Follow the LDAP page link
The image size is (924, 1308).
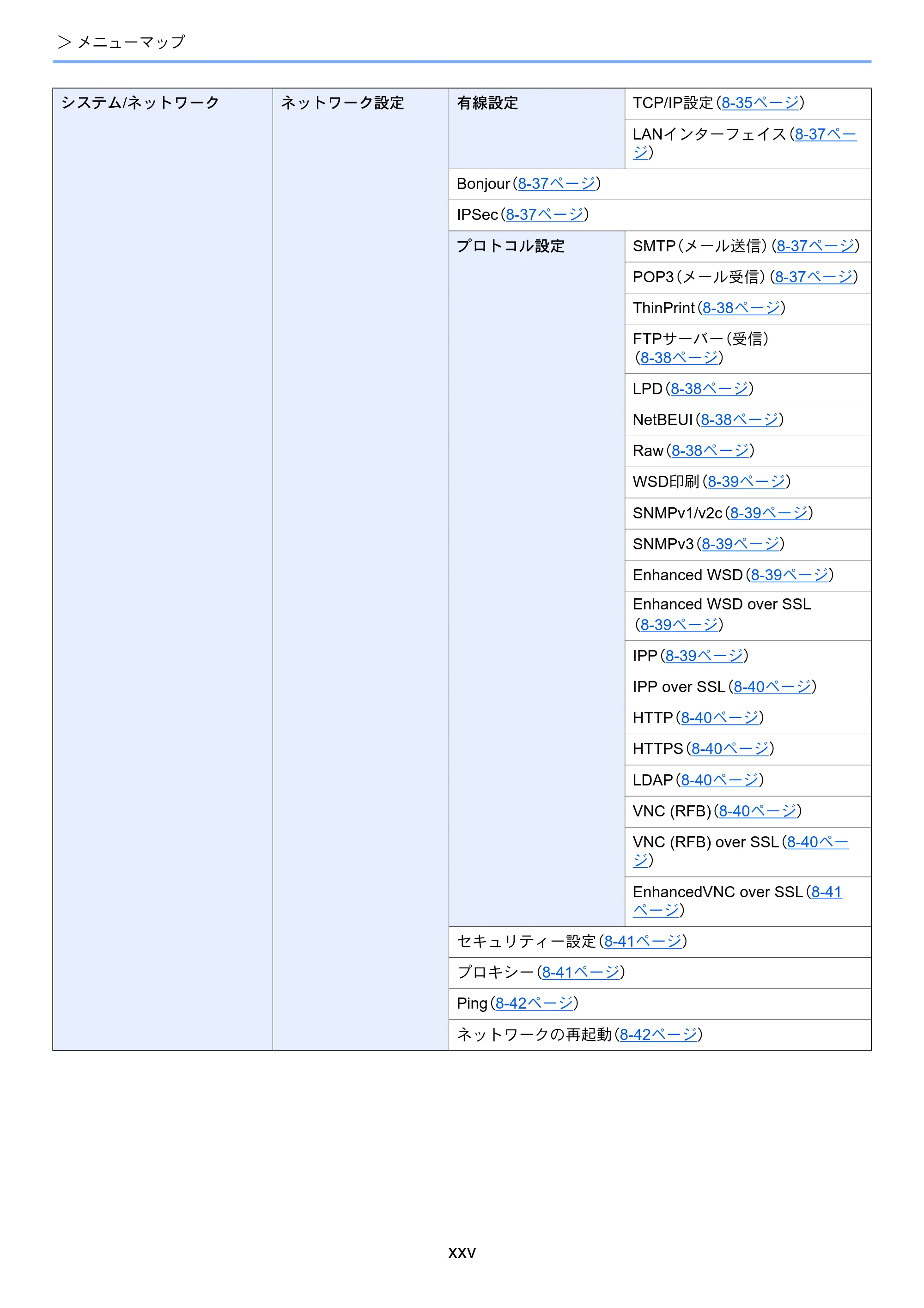click(x=719, y=780)
